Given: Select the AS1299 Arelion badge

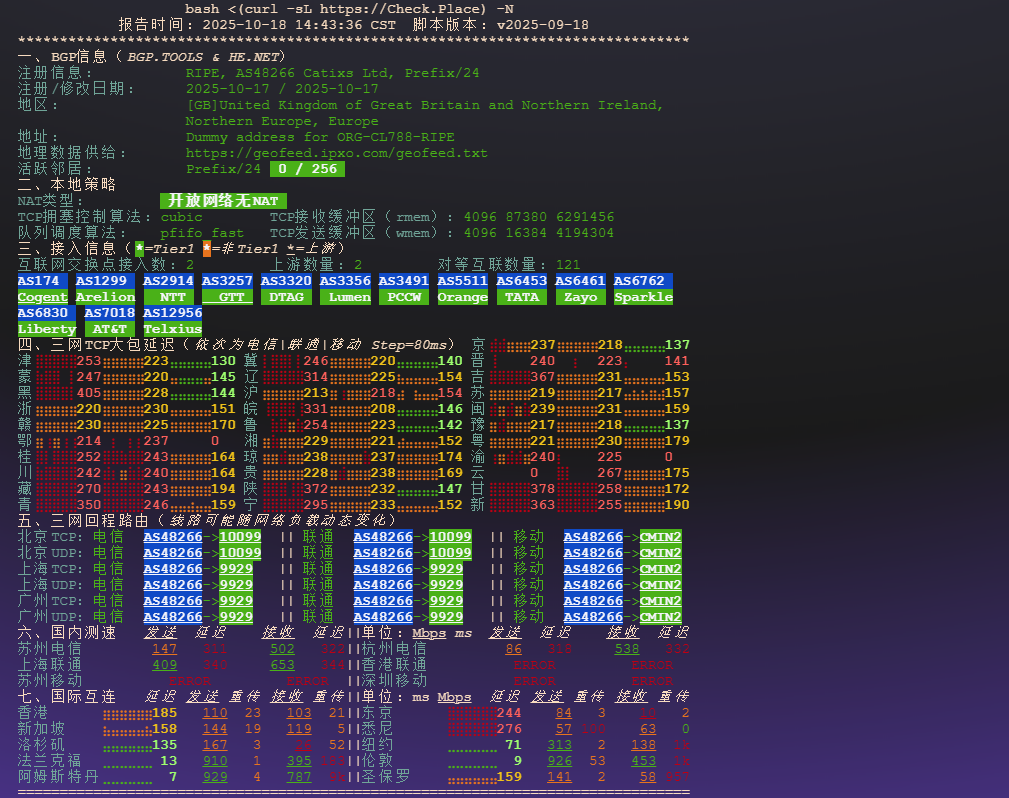Looking at the screenshot, I should point(105,289).
